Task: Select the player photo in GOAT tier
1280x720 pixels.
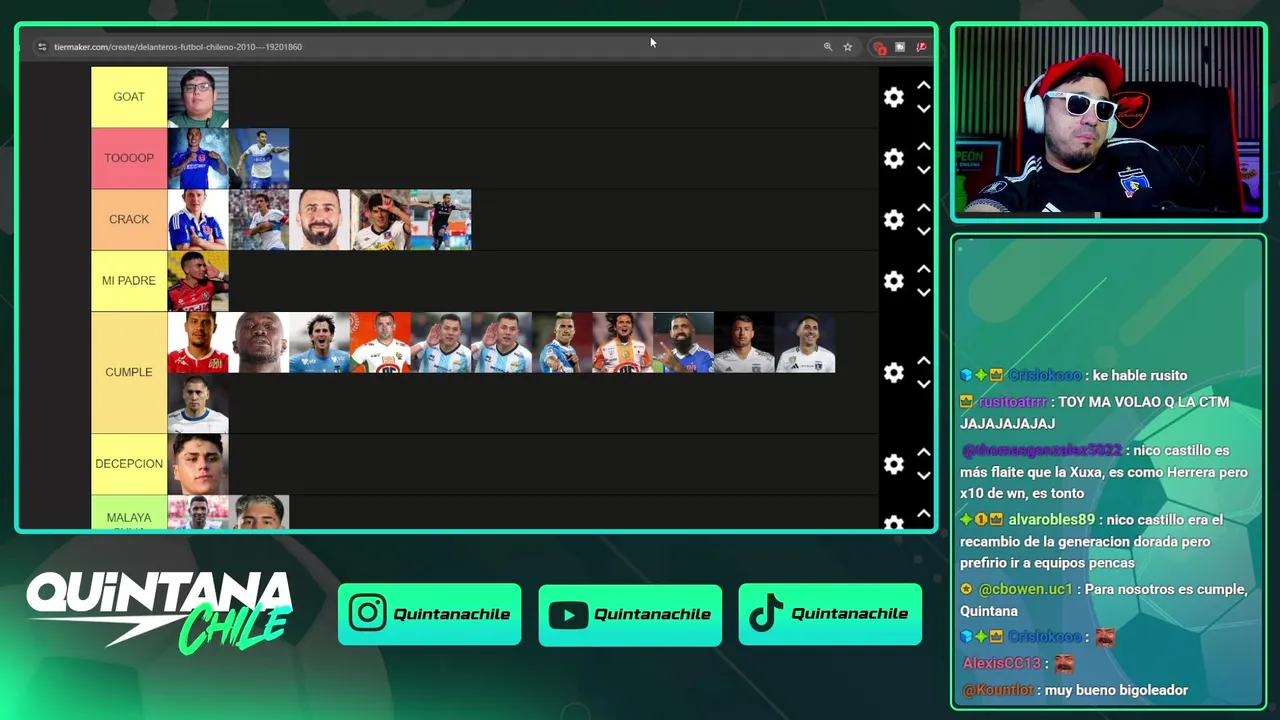Action: click(198, 97)
